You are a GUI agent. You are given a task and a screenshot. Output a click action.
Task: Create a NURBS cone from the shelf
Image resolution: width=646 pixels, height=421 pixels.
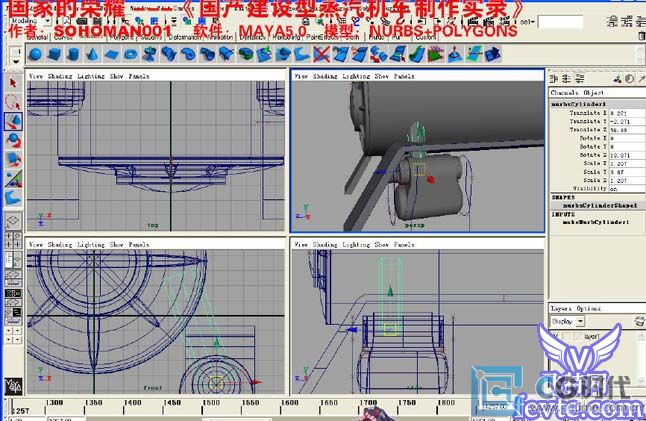93,54
